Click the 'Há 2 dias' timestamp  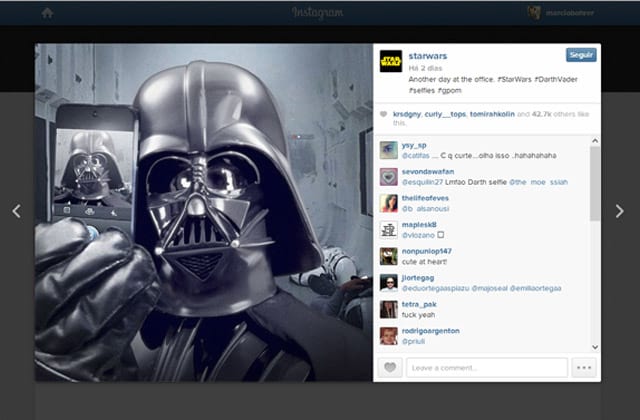pyautogui.click(x=425, y=68)
